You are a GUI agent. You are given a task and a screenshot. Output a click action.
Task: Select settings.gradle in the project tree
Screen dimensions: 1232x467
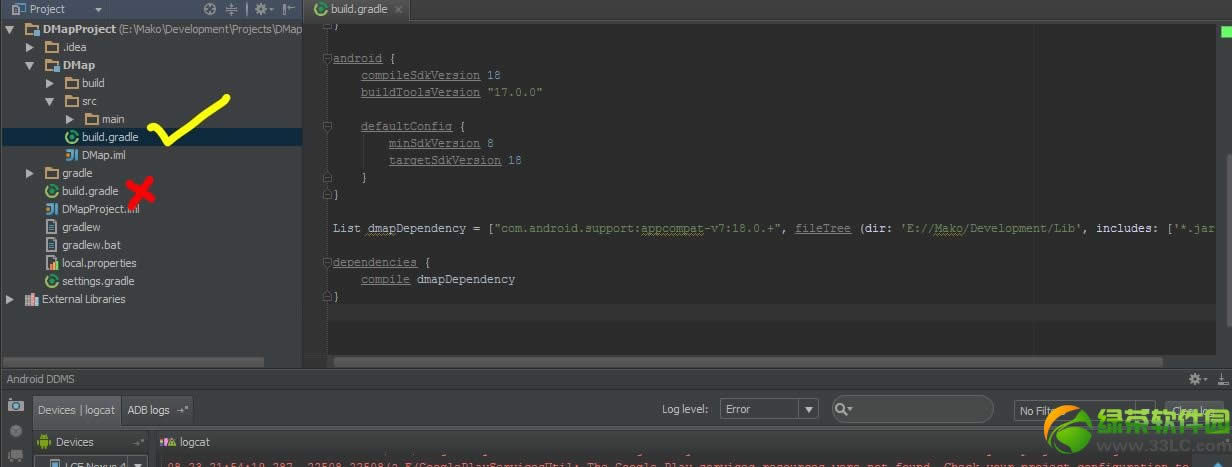coord(97,281)
